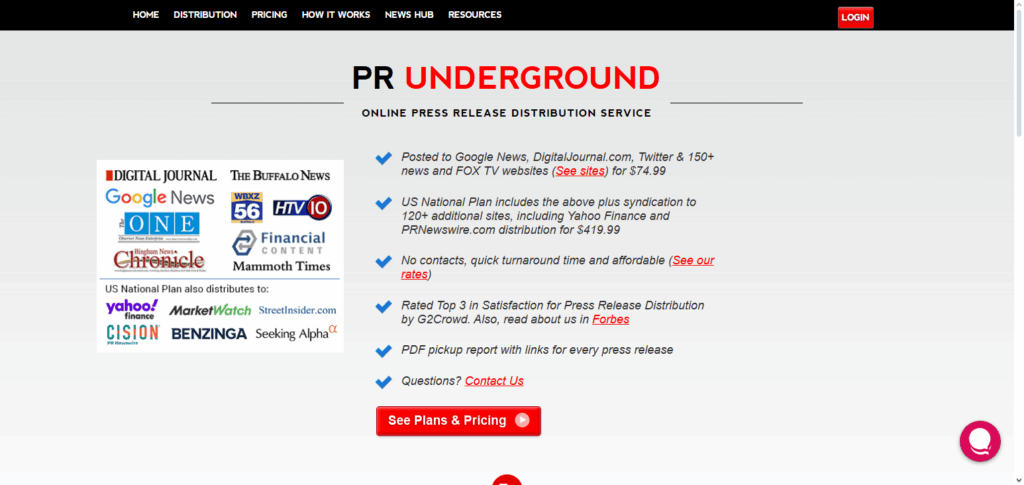Click the Financial Content logo

click(x=279, y=243)
